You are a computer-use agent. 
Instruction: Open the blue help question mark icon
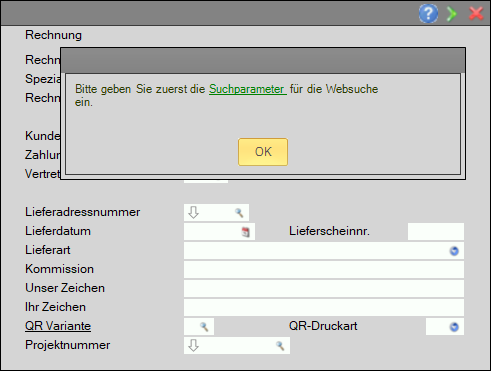tap(428, 13)
